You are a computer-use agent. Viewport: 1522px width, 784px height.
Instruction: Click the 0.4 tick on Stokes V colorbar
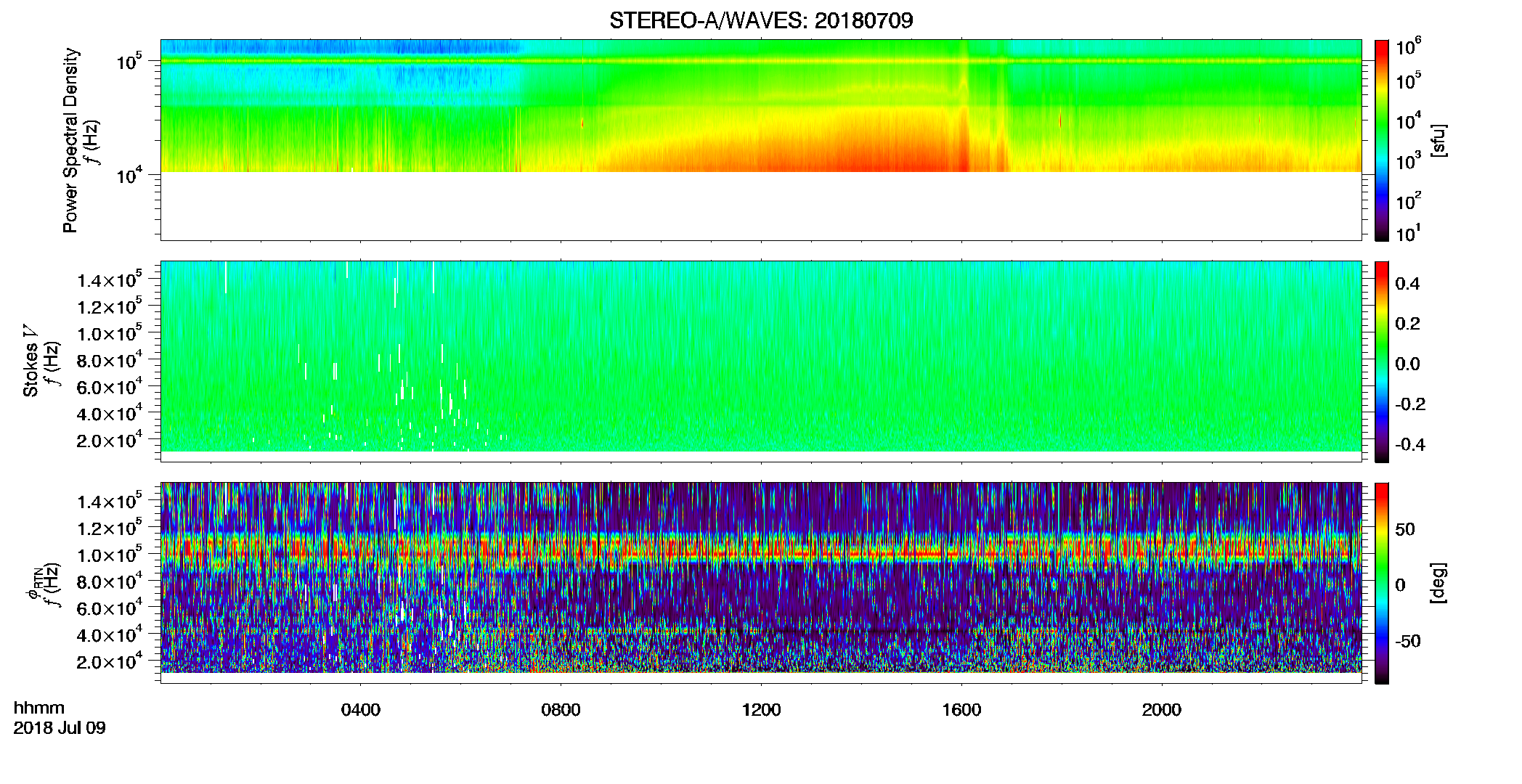pos(1407,284)
